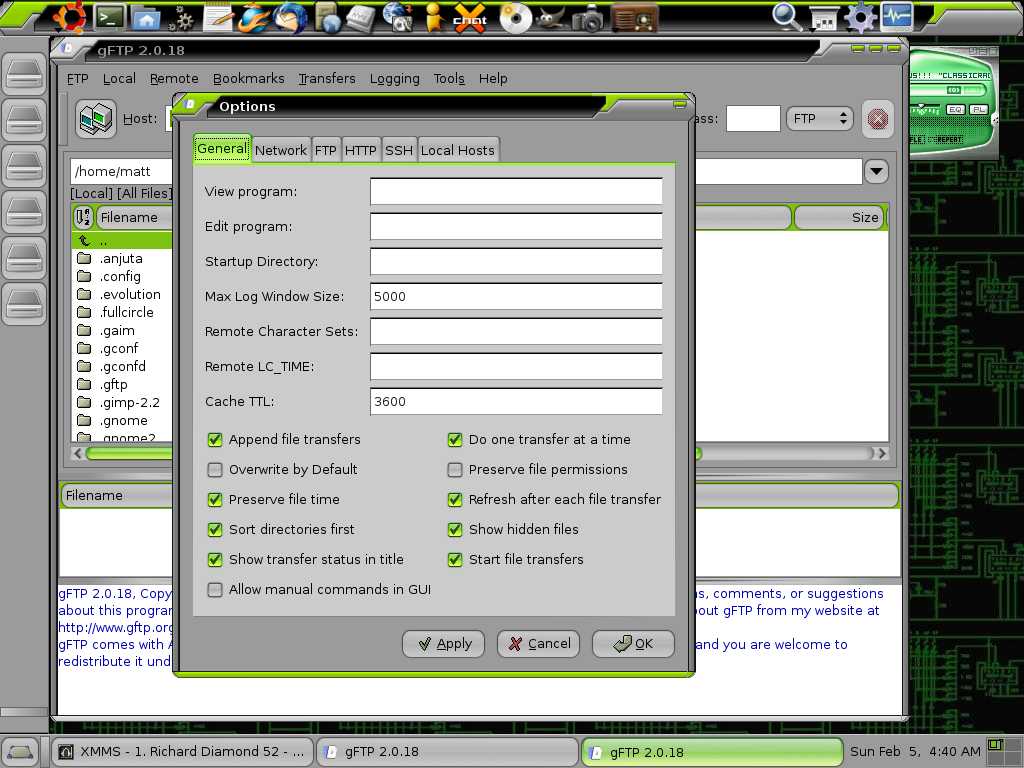Screen dimensions: 1024x768
Task: Switch to the FTP options tab
Action: [x=325, y=150]
